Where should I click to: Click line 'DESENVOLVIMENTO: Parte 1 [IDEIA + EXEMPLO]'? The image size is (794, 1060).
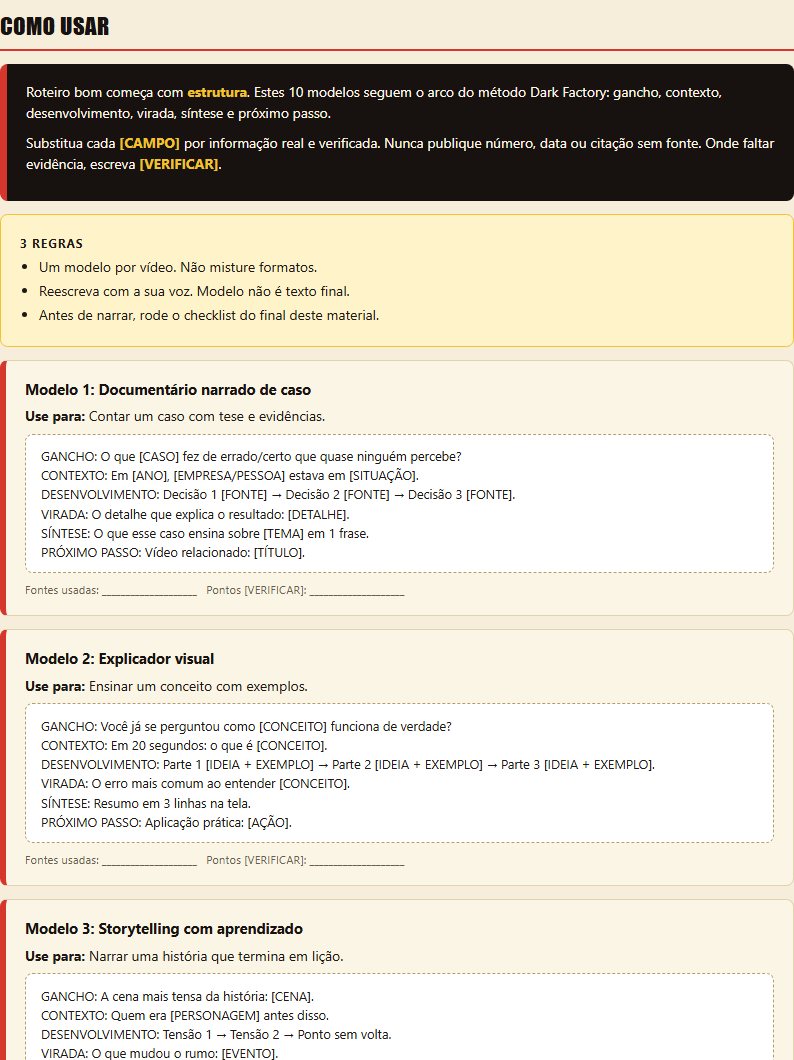[x=347, y=765]
